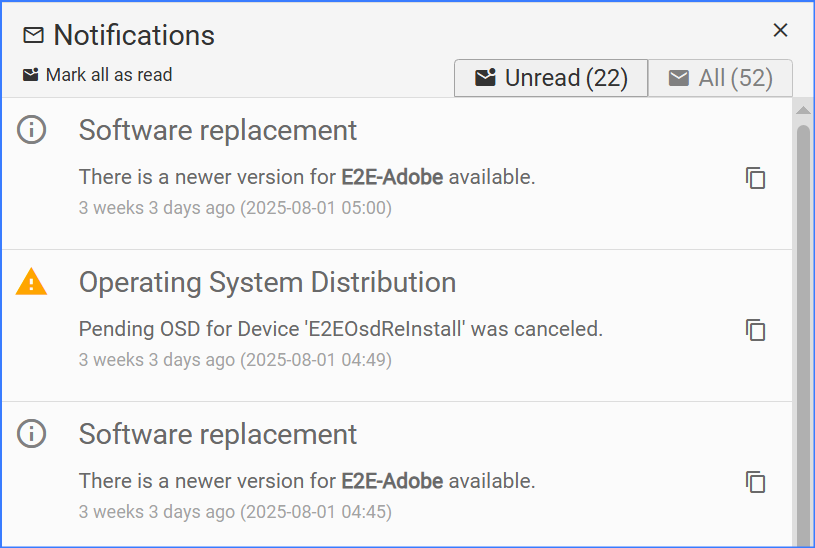The width and height of the screenshot is (815, 548).
Task: Select the Software replacement title from 04:45
Action: [x=218, y=435]
